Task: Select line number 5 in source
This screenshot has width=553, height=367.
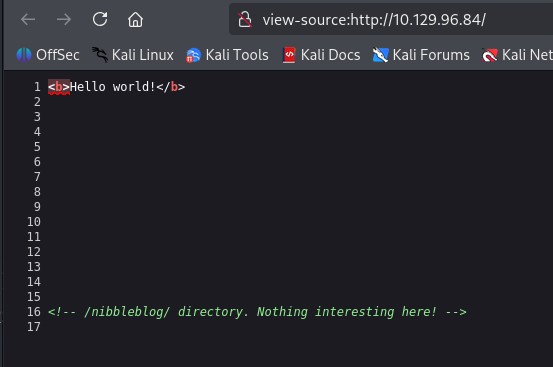Action: coord(37,147)
